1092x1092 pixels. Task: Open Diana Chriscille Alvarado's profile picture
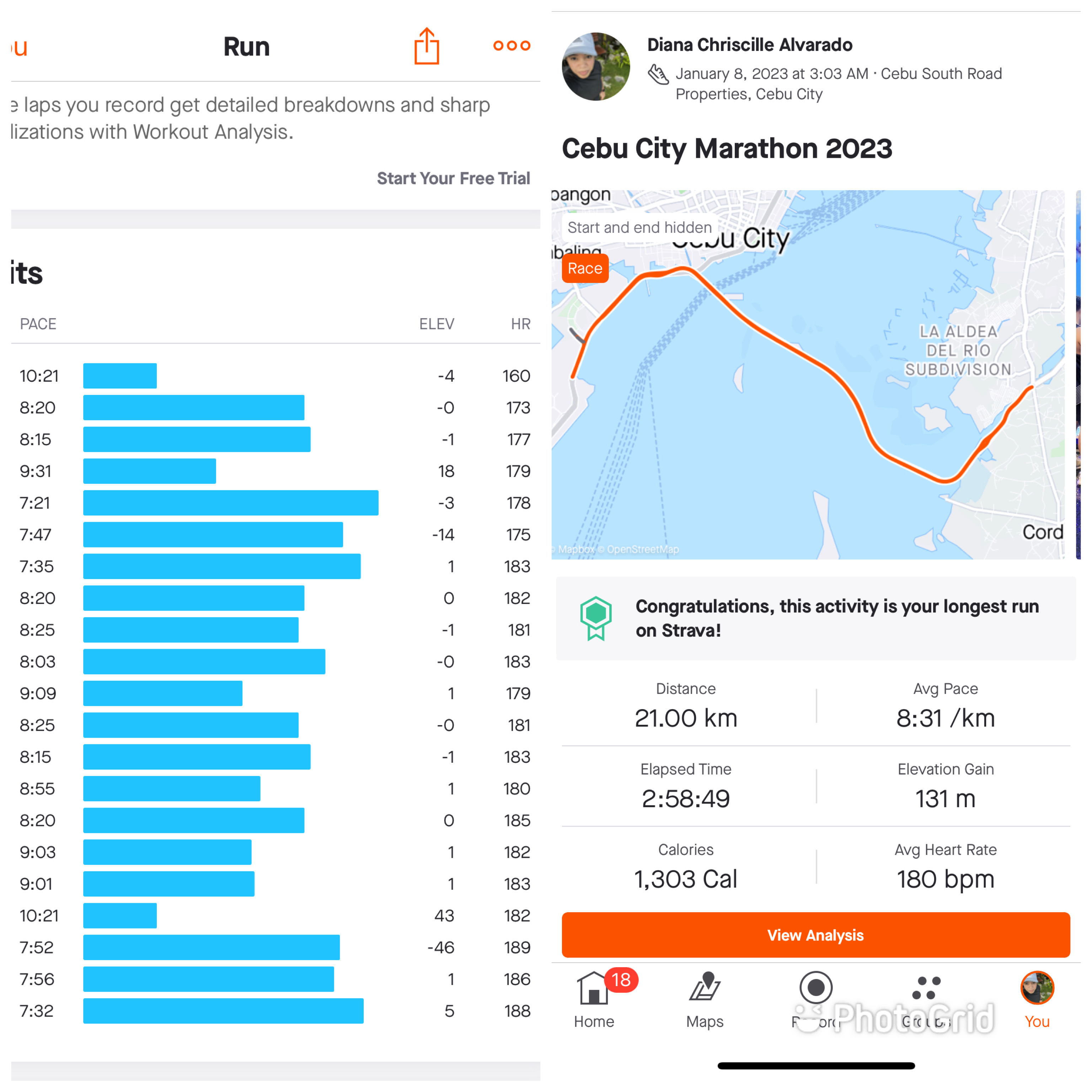coord(596,67)
